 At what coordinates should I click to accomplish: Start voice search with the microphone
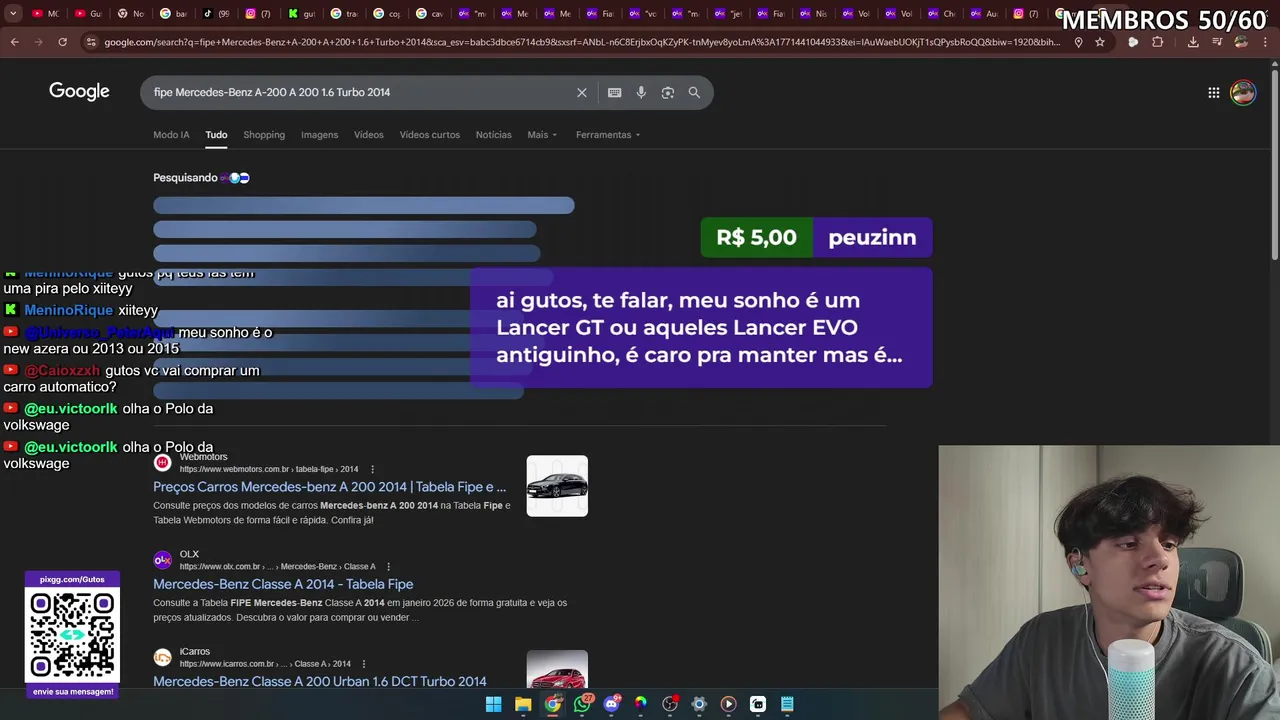tap(641, 92)
